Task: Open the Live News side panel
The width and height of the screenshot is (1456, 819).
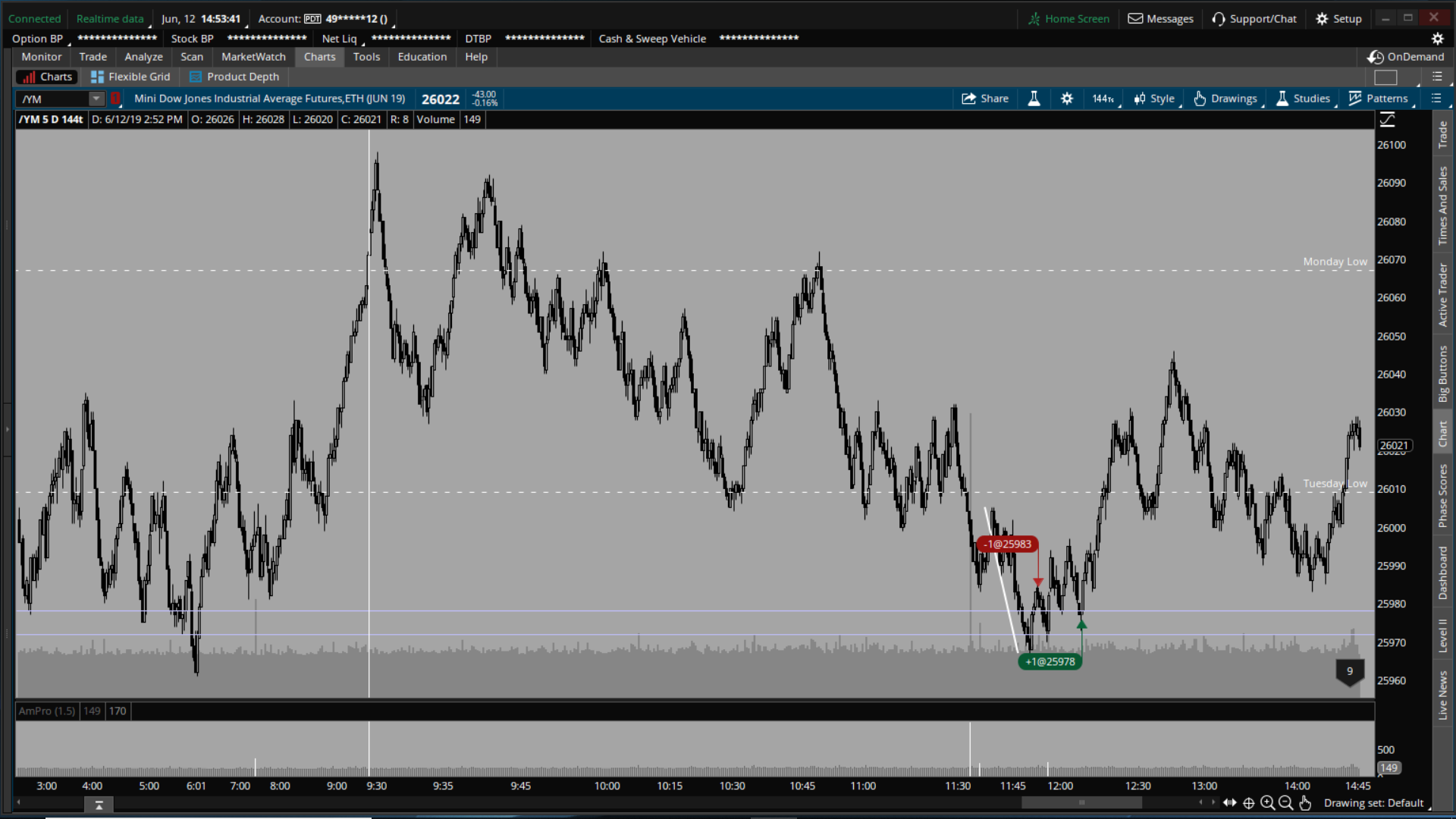Action: (x=1442, y=695)
